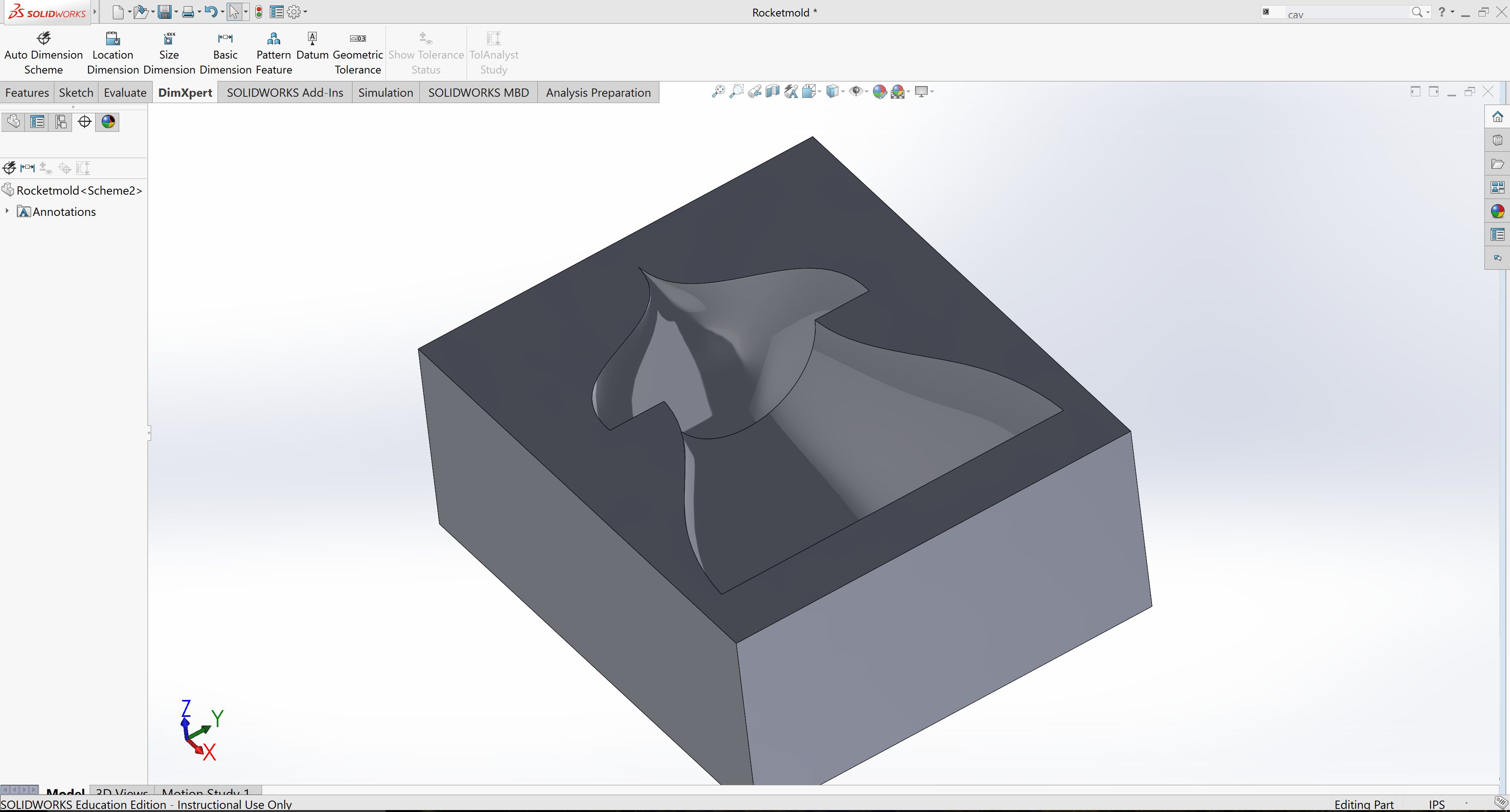Click the New document icon
The image size is (1510, 812).
(x=118, y=12)
